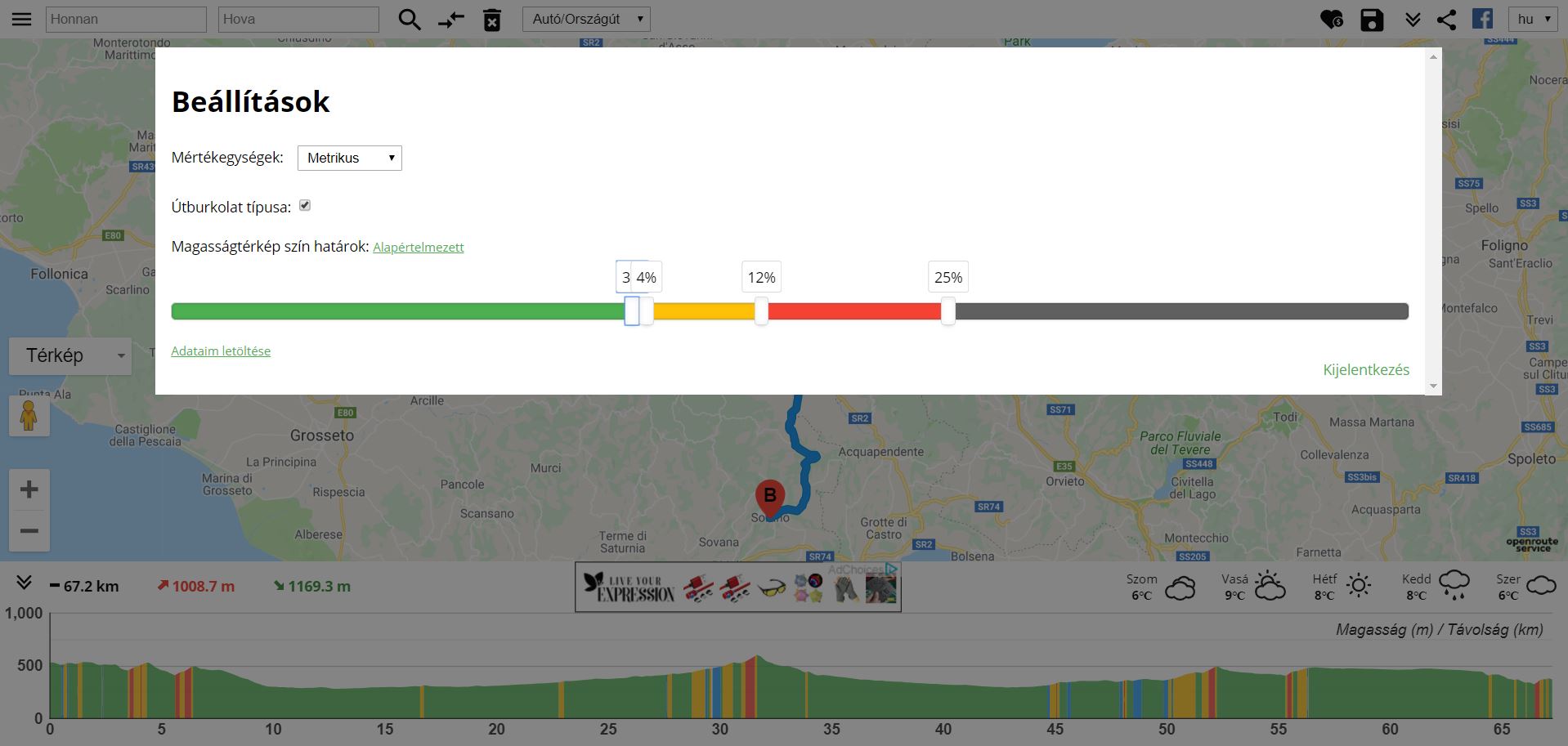
Task: Open the Facebook icon
Action: pyautogui.click(x=1482, y=19)
